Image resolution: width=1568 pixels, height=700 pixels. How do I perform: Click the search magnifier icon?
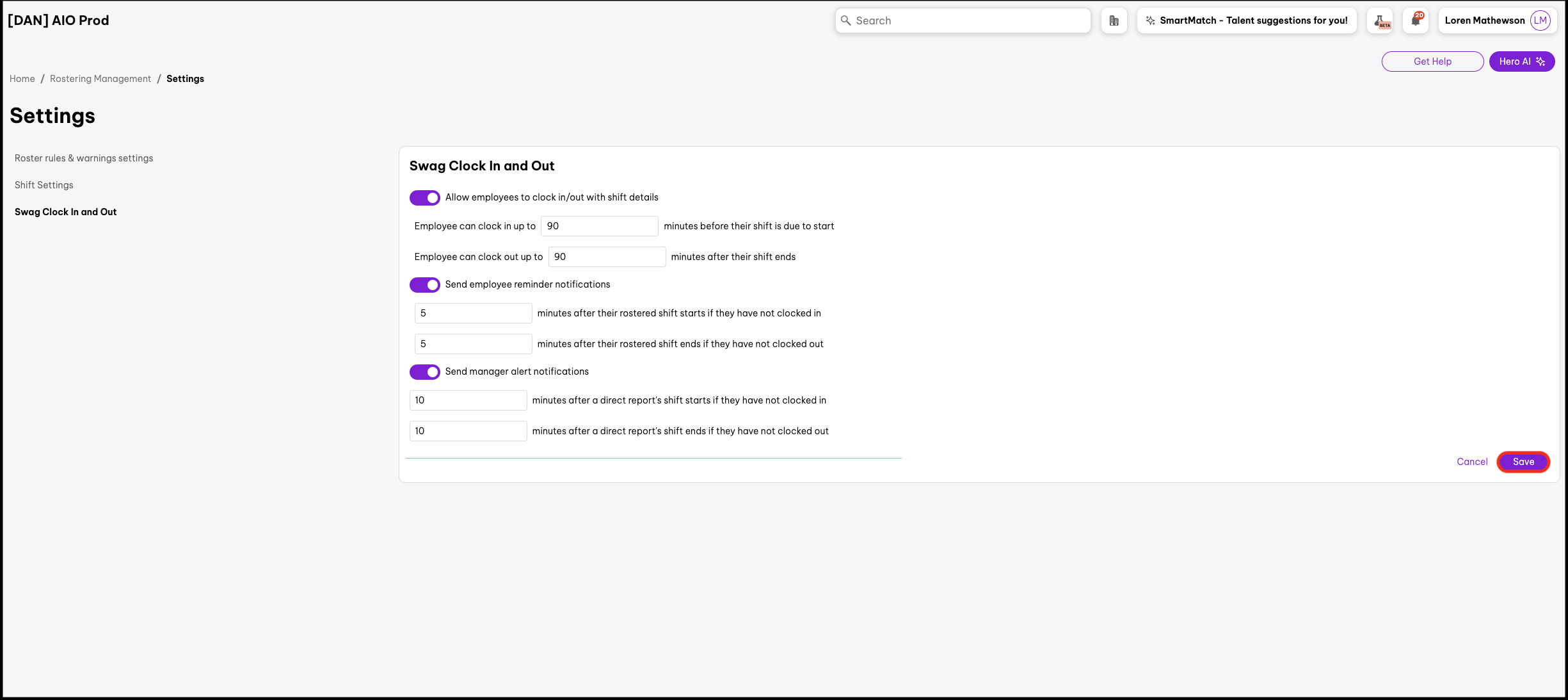coord(845,20)
